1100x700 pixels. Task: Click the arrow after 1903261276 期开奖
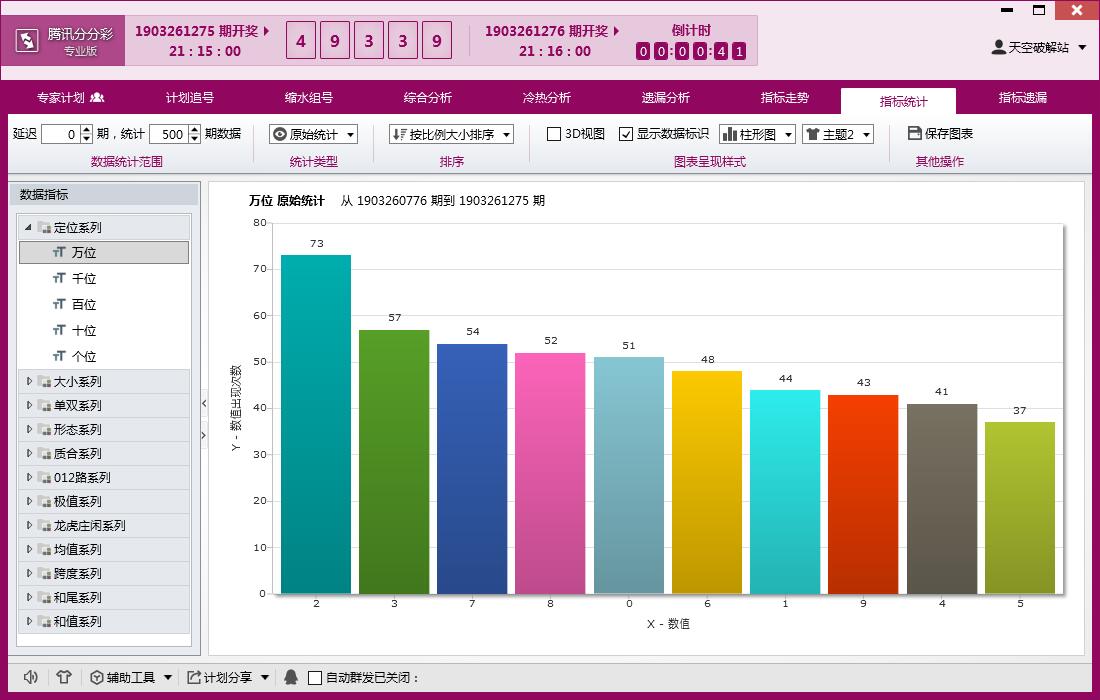click(616, 32)
